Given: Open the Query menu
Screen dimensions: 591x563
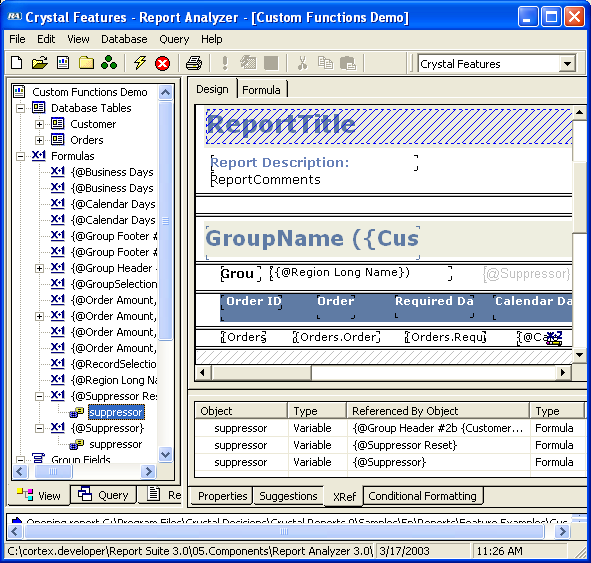Looking at the screenshot, I should pyautogui.click(x=174, y=39).
